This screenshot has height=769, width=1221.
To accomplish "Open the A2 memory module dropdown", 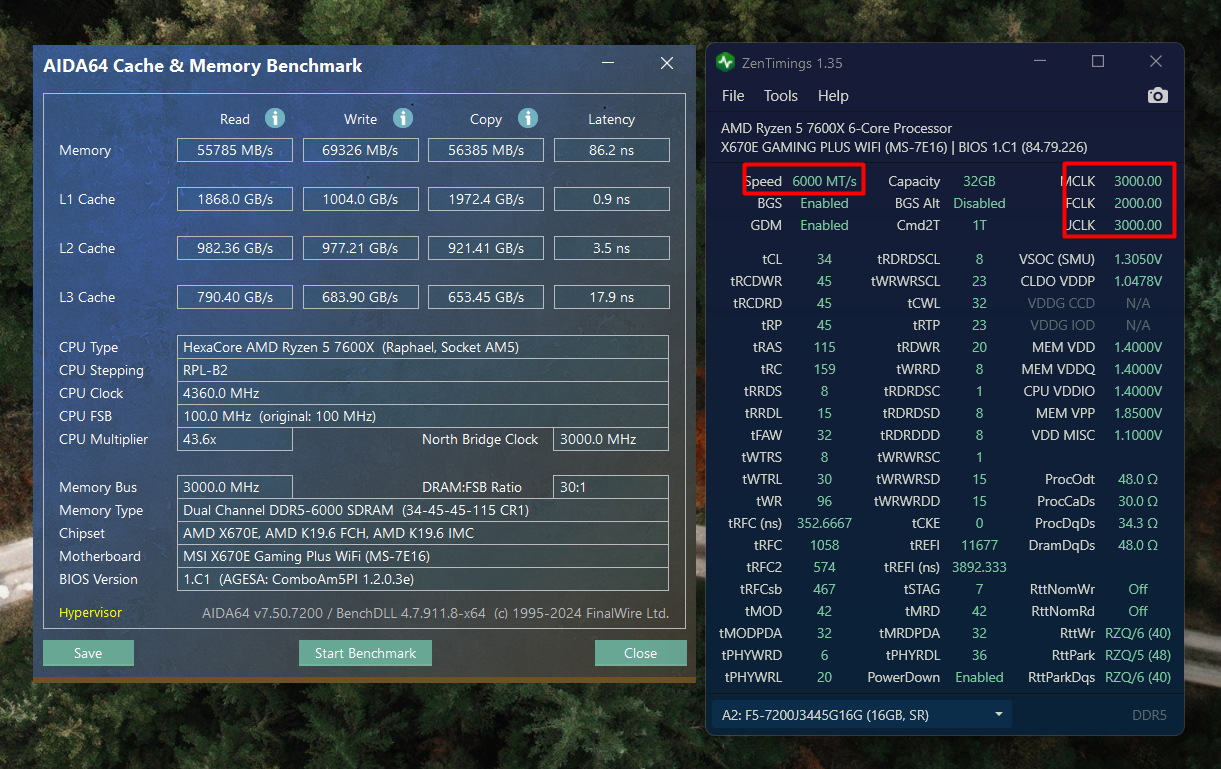I will [861, 714].
